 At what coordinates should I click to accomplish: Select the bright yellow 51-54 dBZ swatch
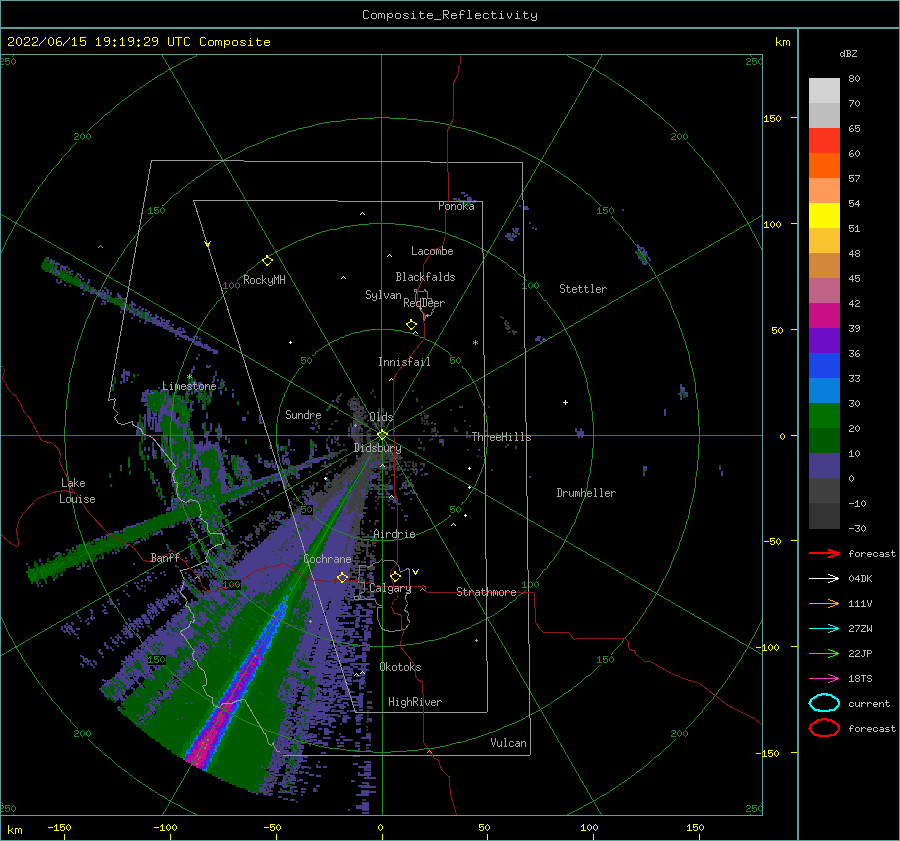coord(824,215)
